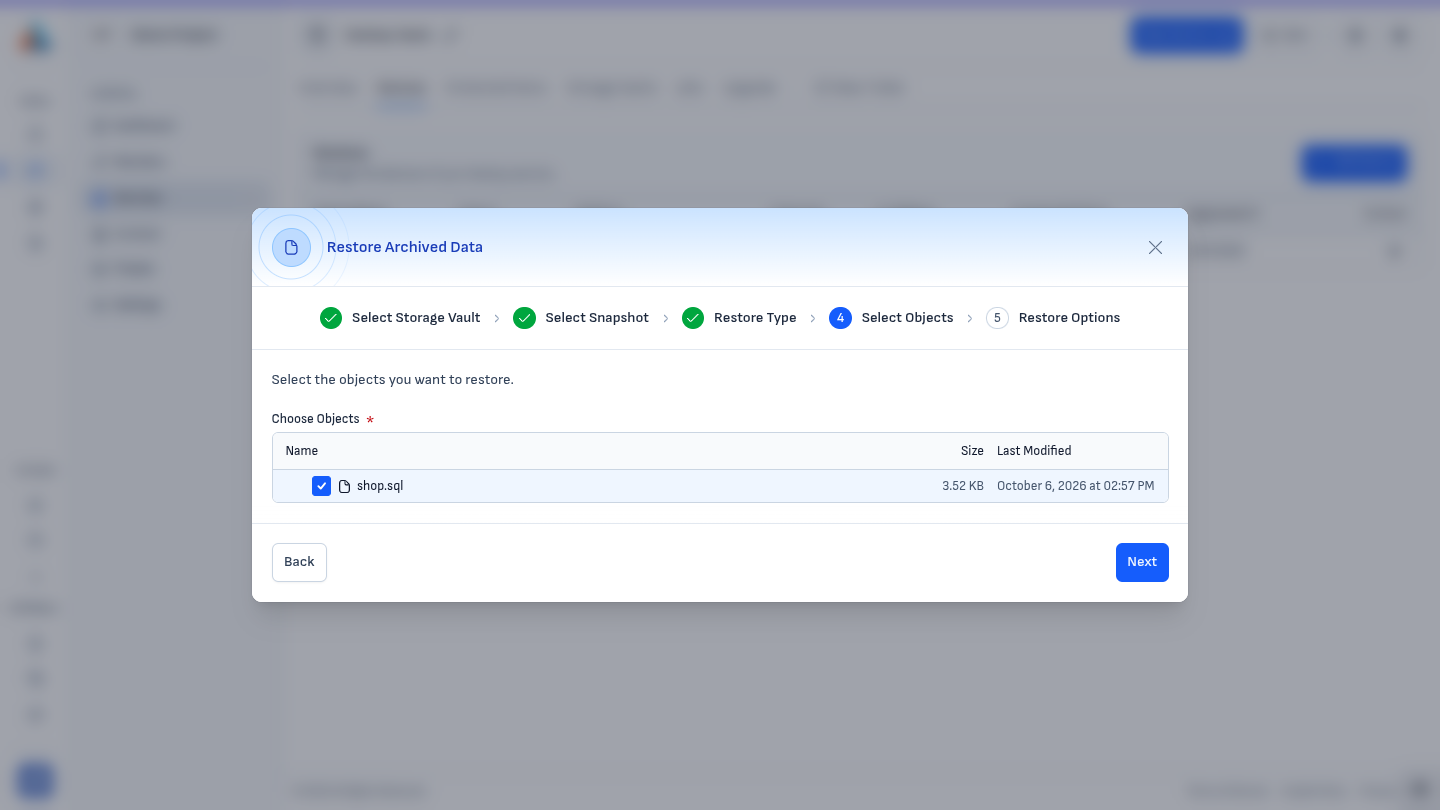Jump to the Restore Options step label
The height and width of the screenshot is (810, 1440).
(x=1069, y=318)
